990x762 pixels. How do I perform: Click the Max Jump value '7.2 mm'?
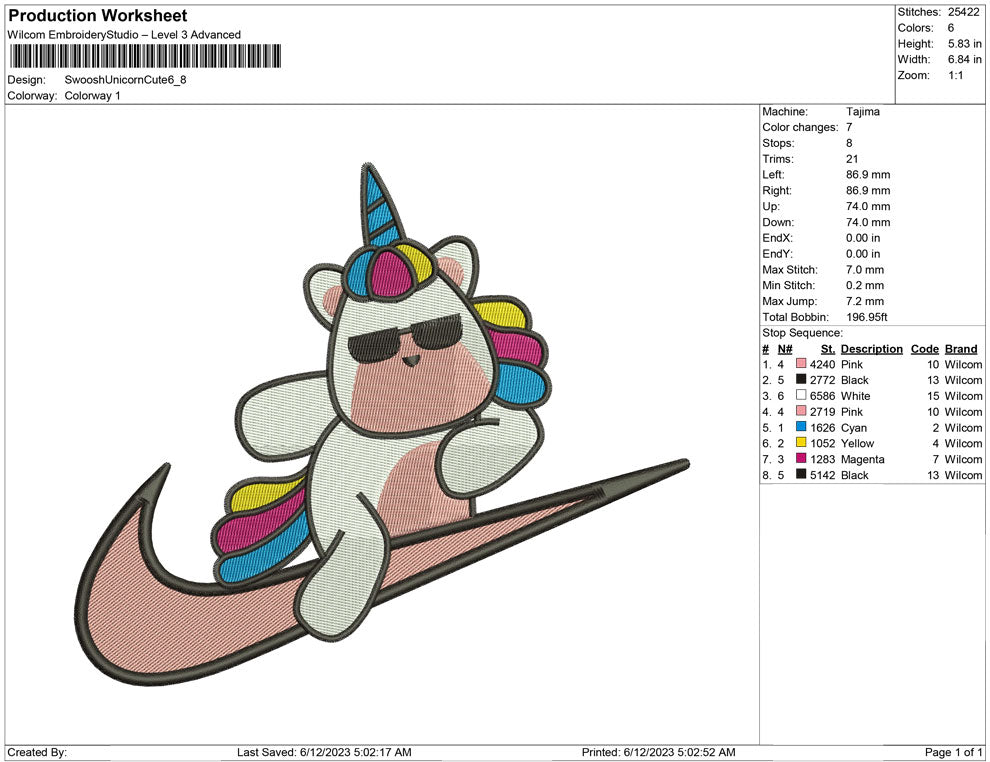tap(865, 301)
